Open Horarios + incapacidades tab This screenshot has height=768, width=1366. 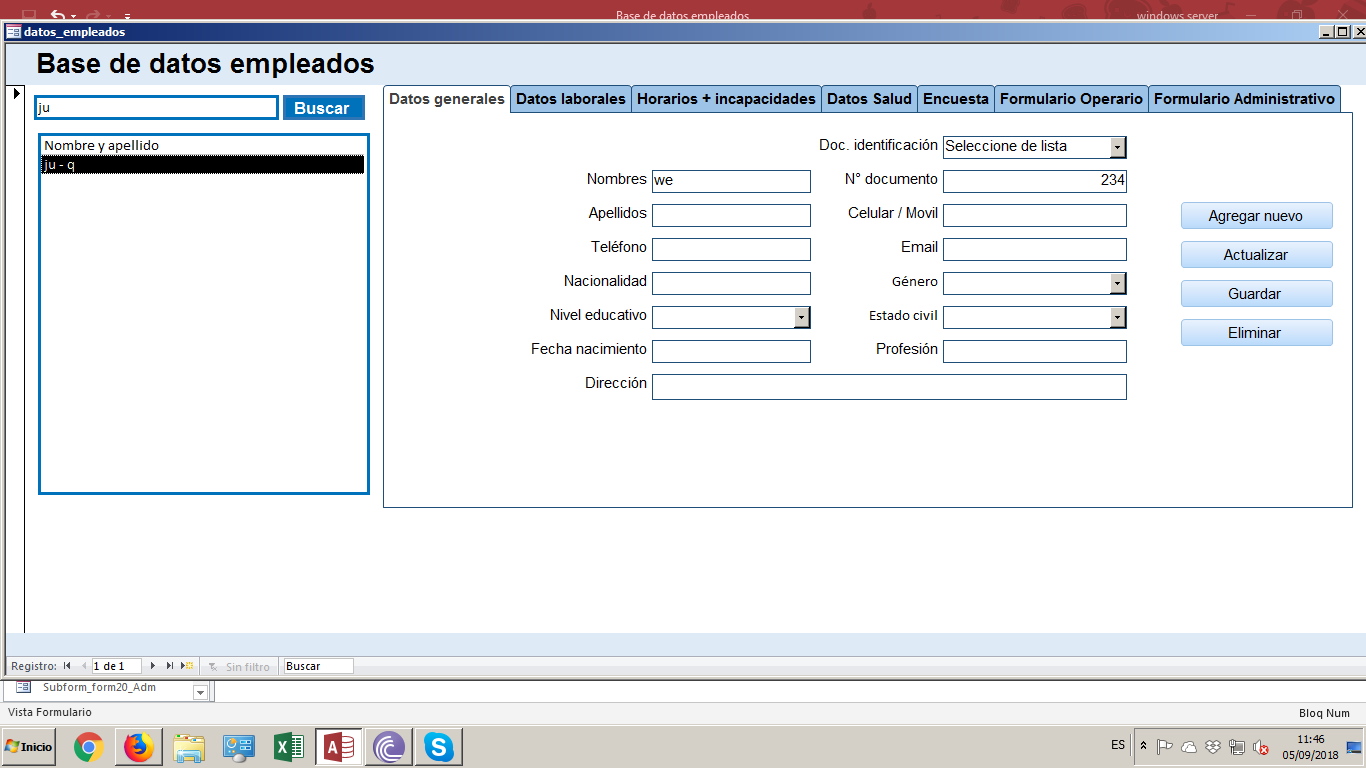click(x=726, y=99)
